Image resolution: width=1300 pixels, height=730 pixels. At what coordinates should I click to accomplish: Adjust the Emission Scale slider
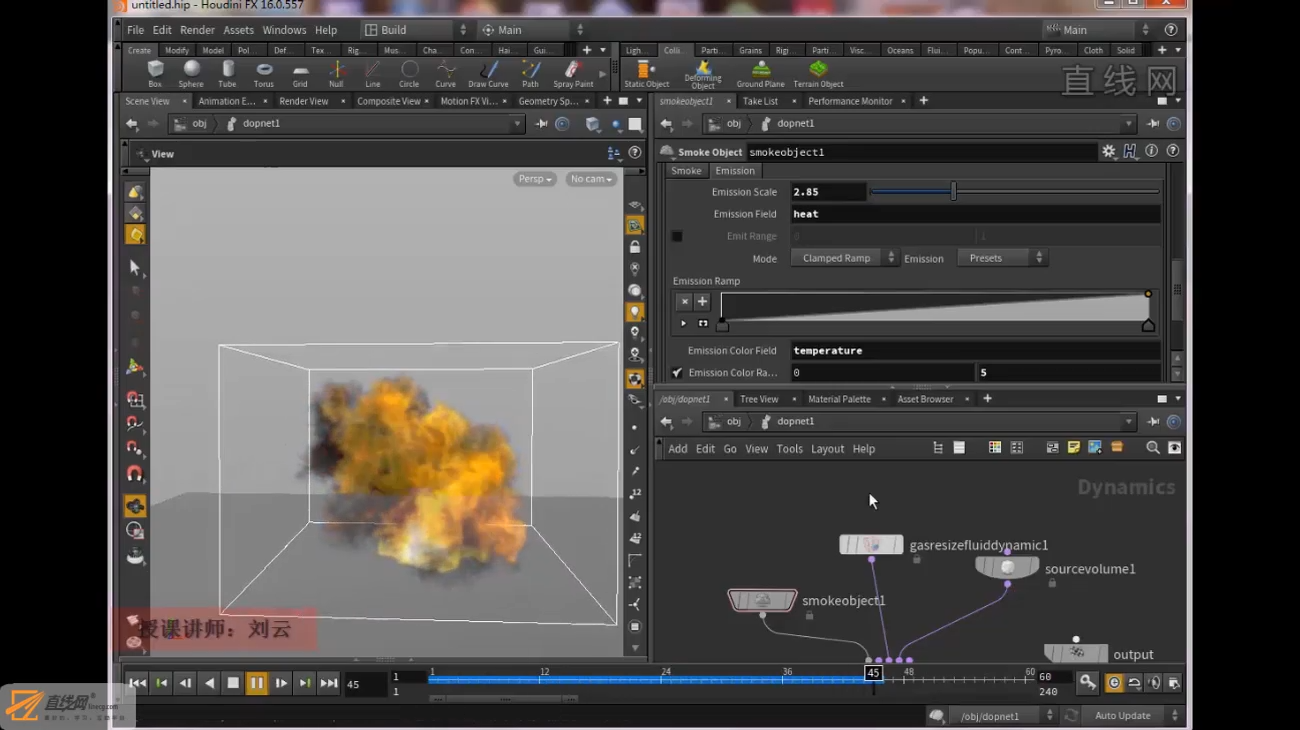1014,191
